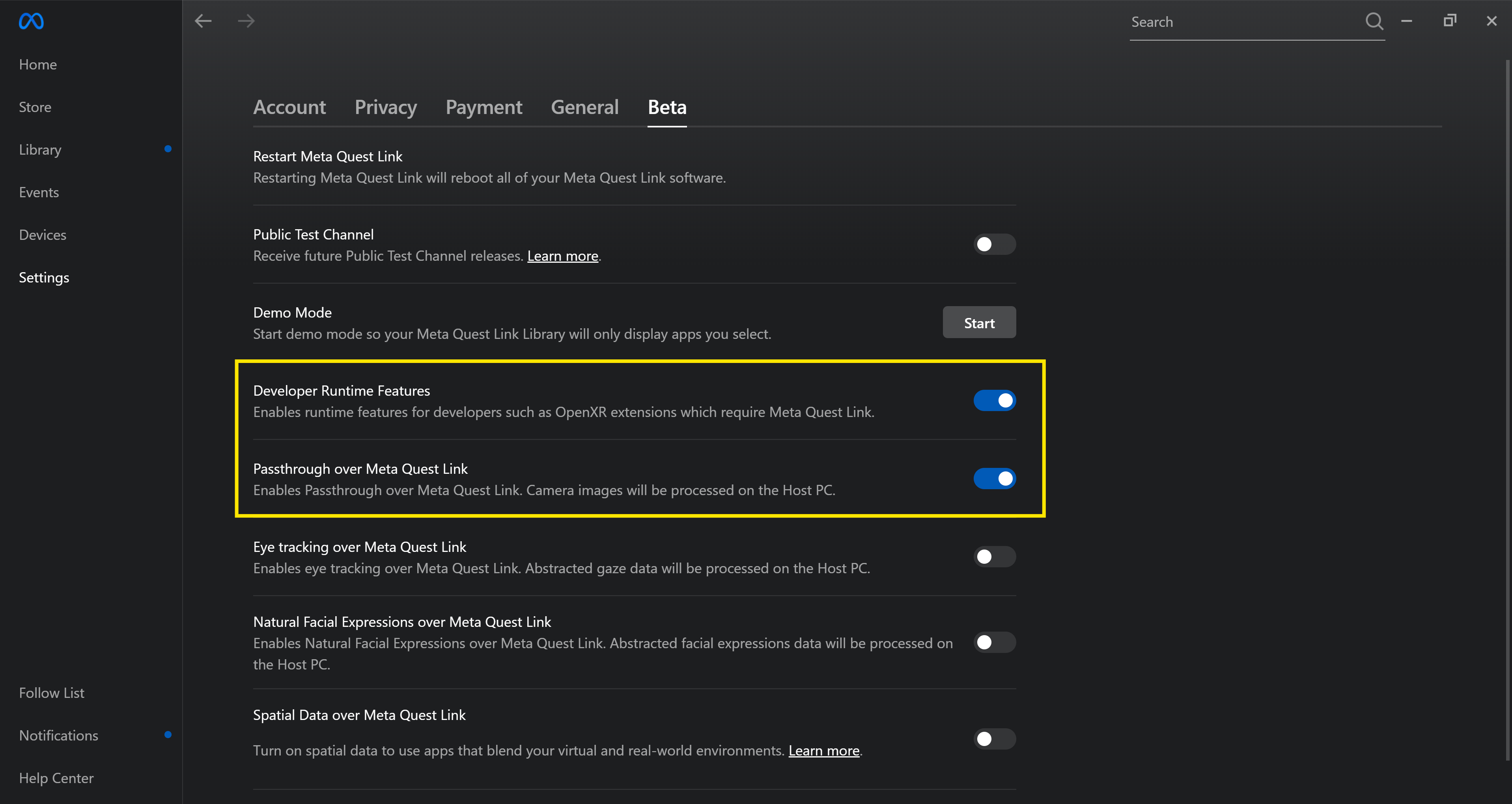Select the Beta tab

667,107
